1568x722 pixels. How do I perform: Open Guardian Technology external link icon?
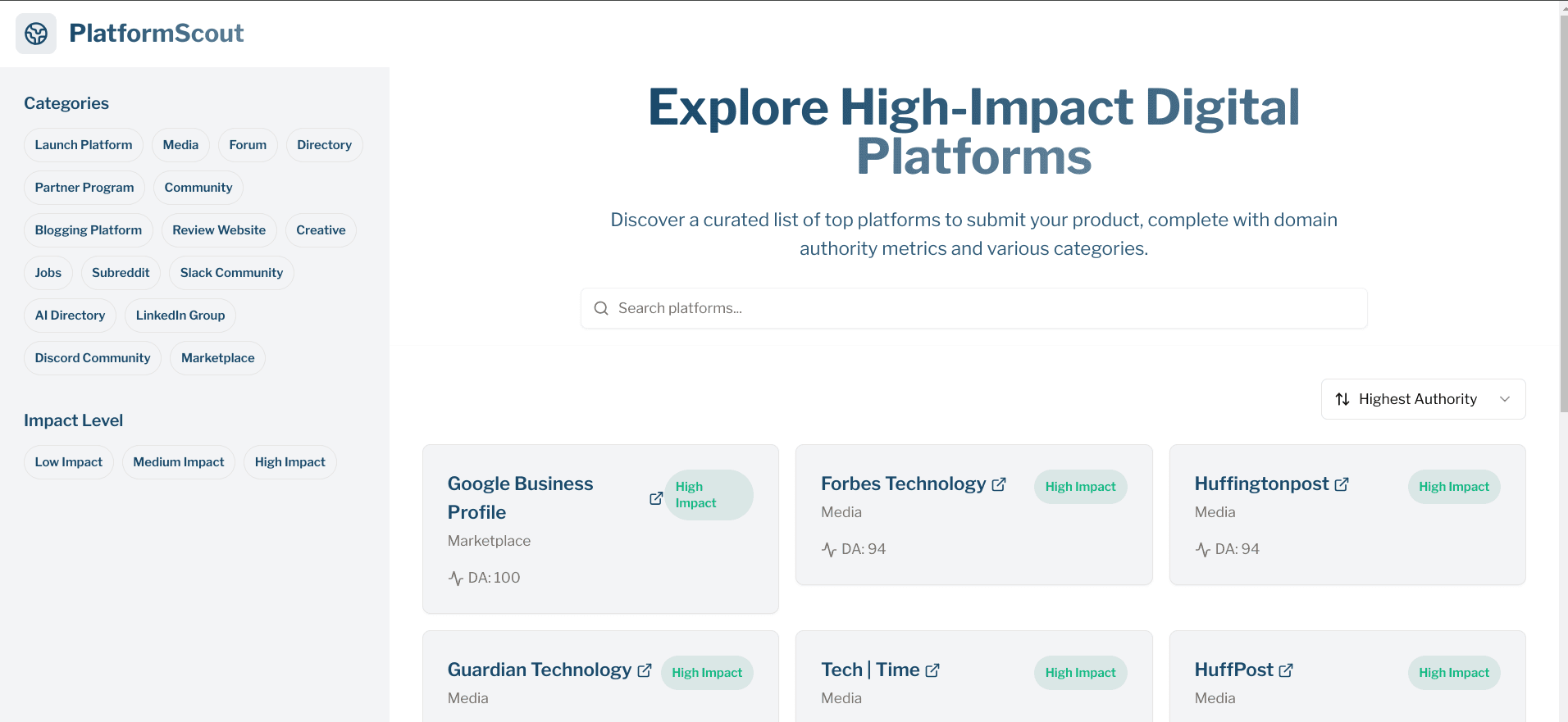[x=645, y=670]
